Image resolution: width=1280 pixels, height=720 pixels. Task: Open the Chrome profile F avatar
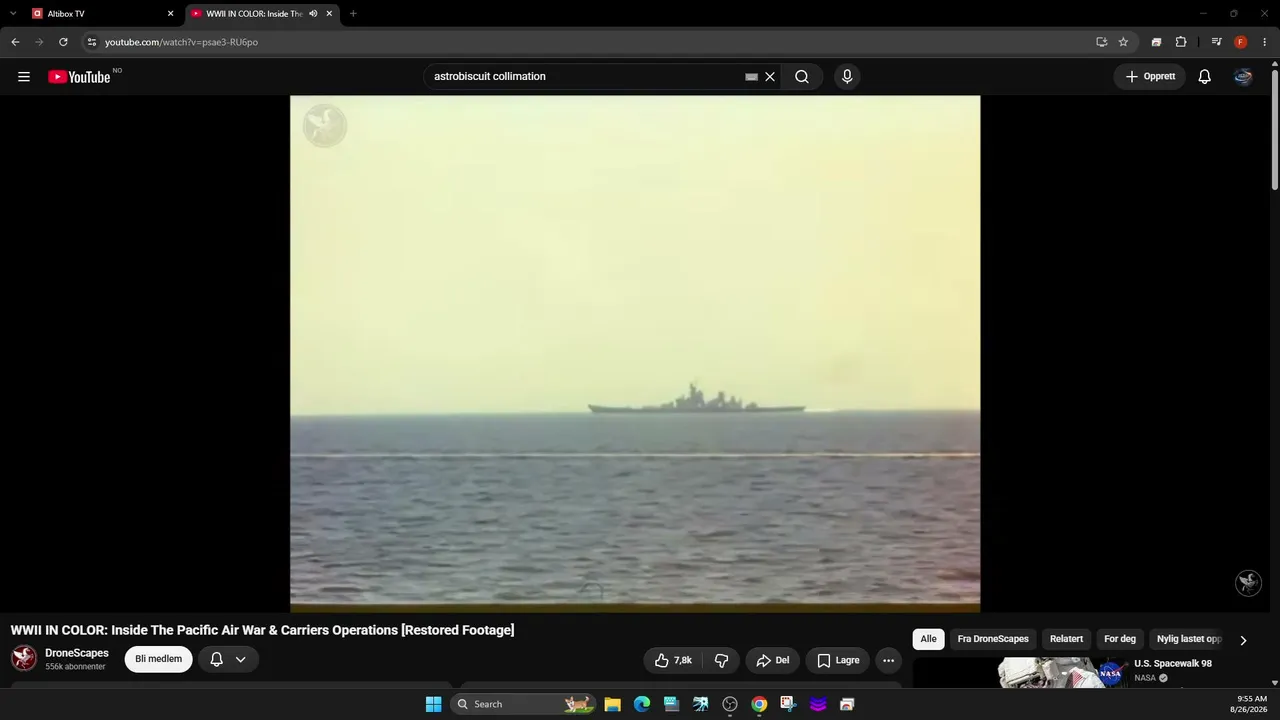[1241, 42]
